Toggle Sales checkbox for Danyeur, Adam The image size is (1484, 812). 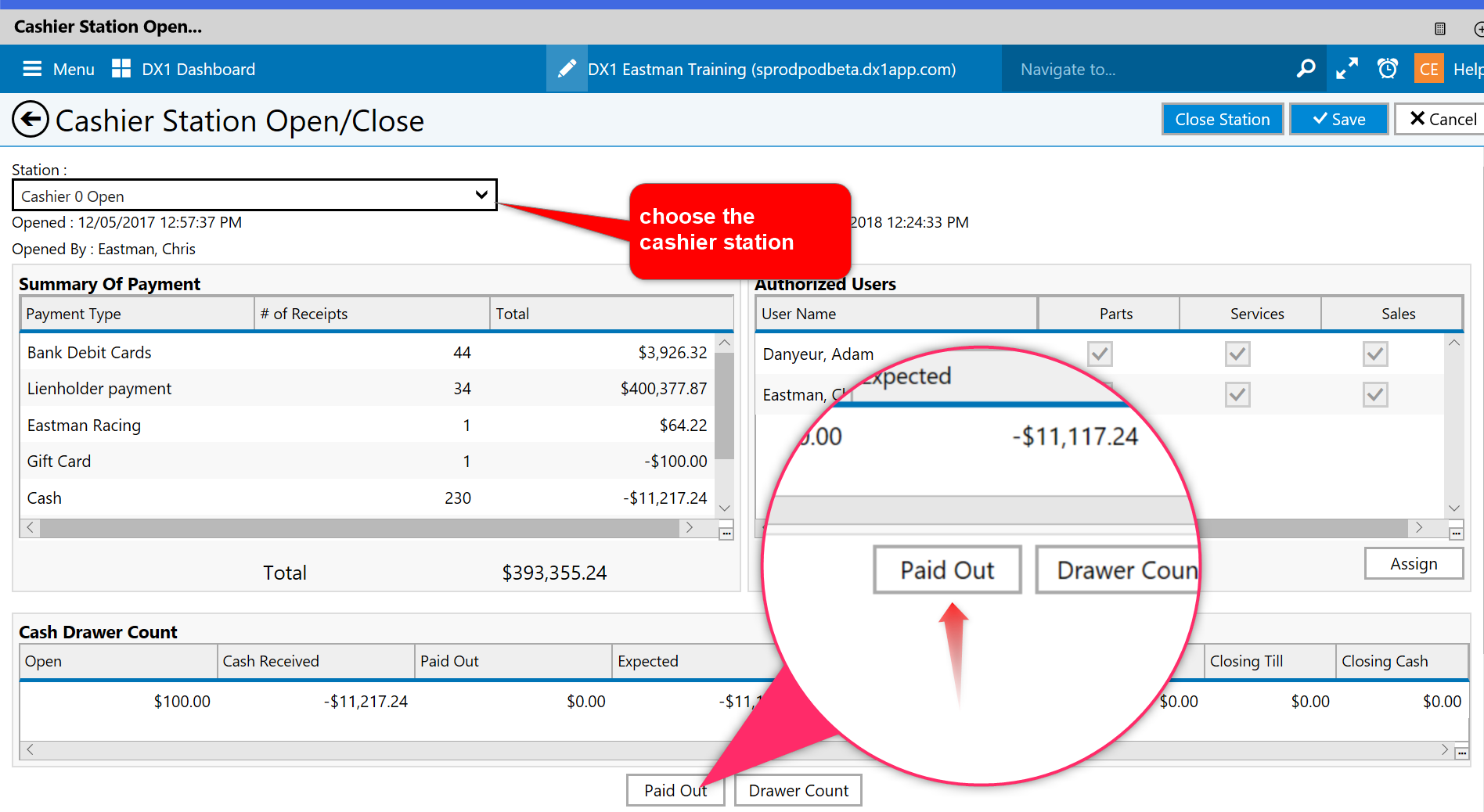[1375, 354]
